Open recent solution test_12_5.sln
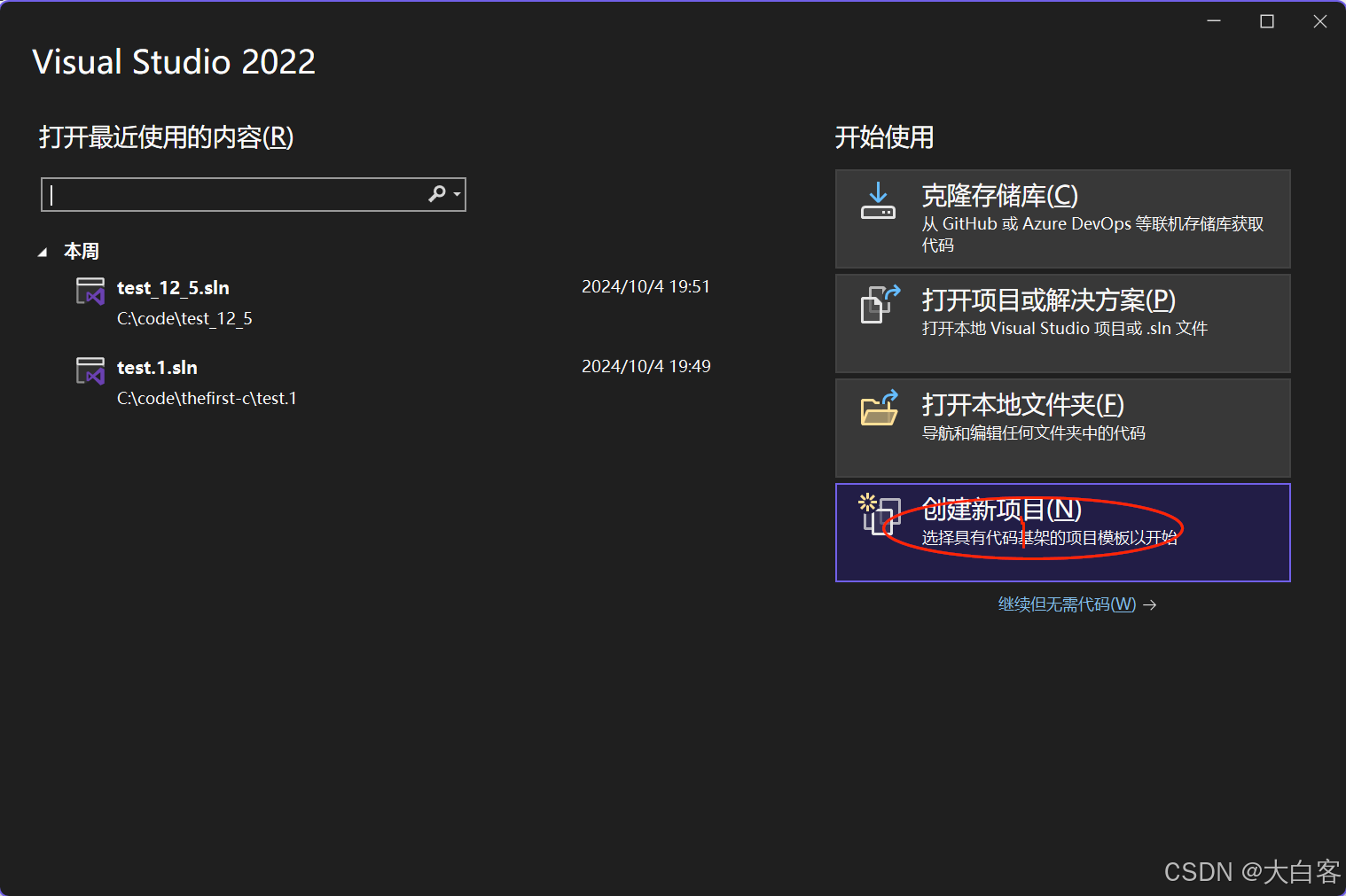 tap(395, 302)
